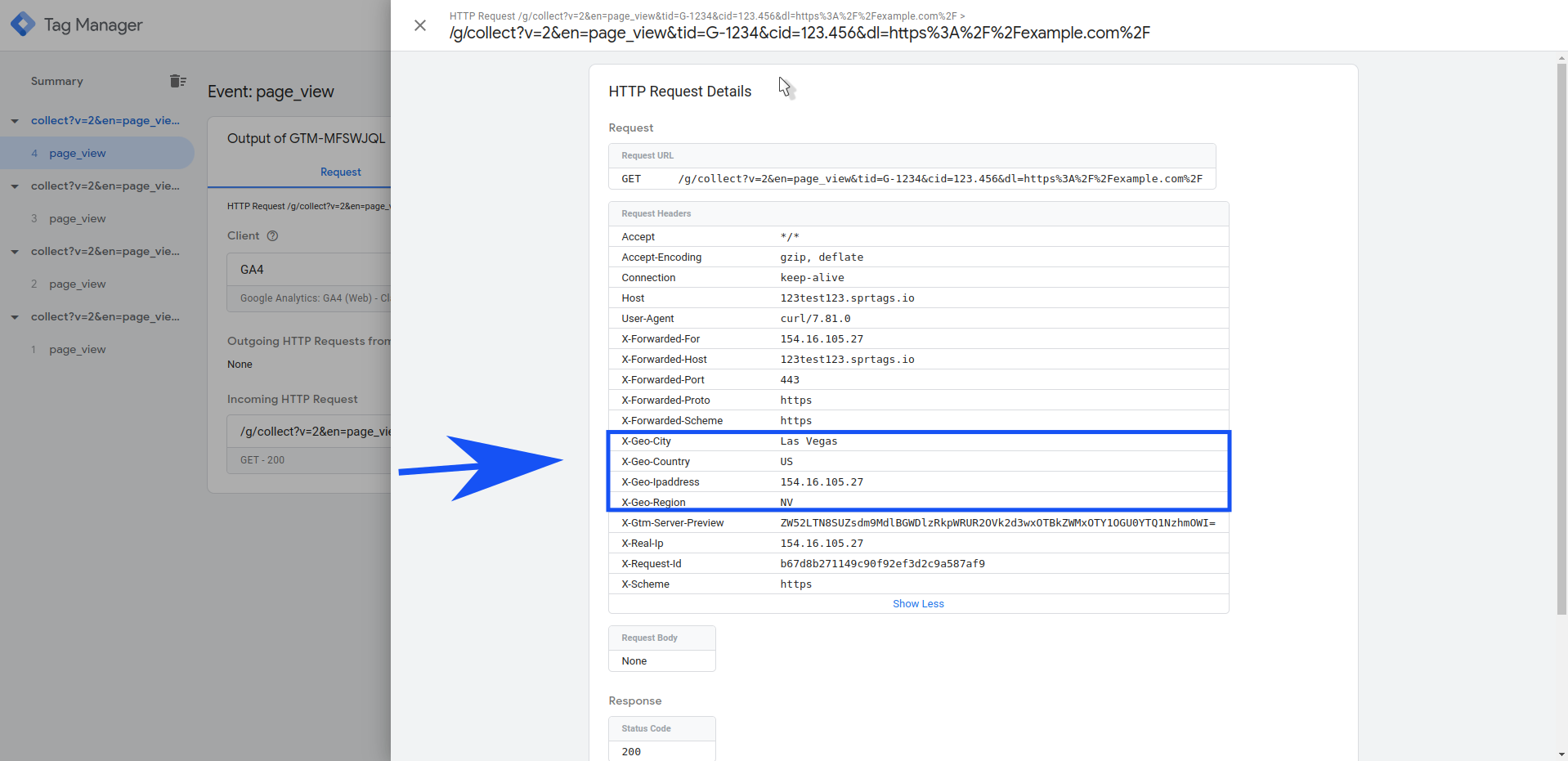Click the Summary sidebar item
1568x761 pixels.
coord(56,81)
